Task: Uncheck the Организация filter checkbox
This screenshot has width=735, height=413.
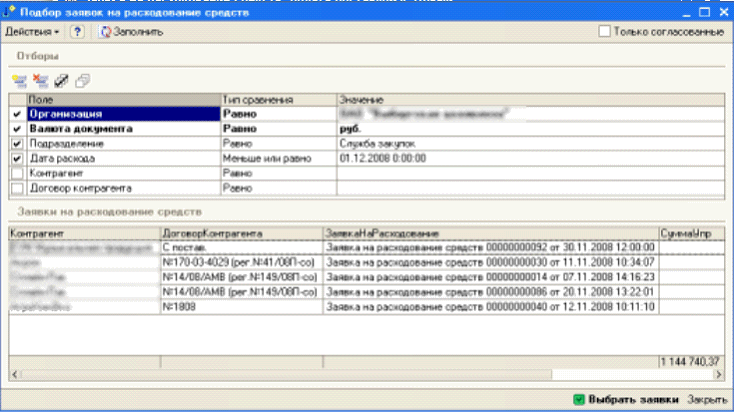Action: [x=17, y=114]
